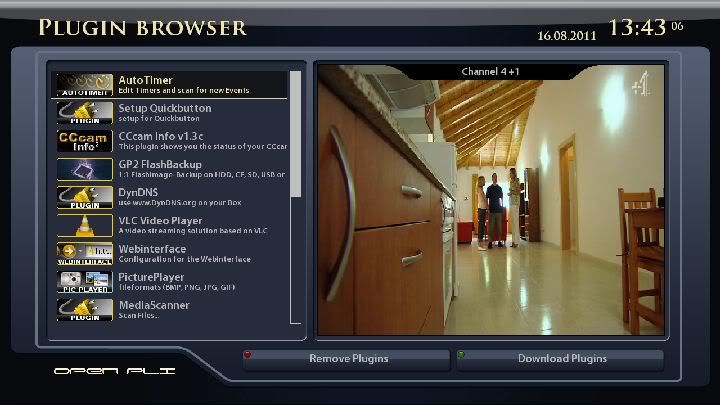This screenshot has height=405, width=720.
Task: Click the Channel 4+1 title label
Action: (x=490, y=72)
